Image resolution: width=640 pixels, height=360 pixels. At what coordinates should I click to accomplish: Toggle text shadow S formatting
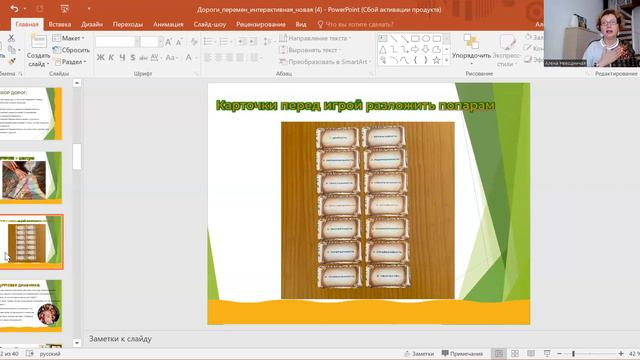(x=133, y=58)
